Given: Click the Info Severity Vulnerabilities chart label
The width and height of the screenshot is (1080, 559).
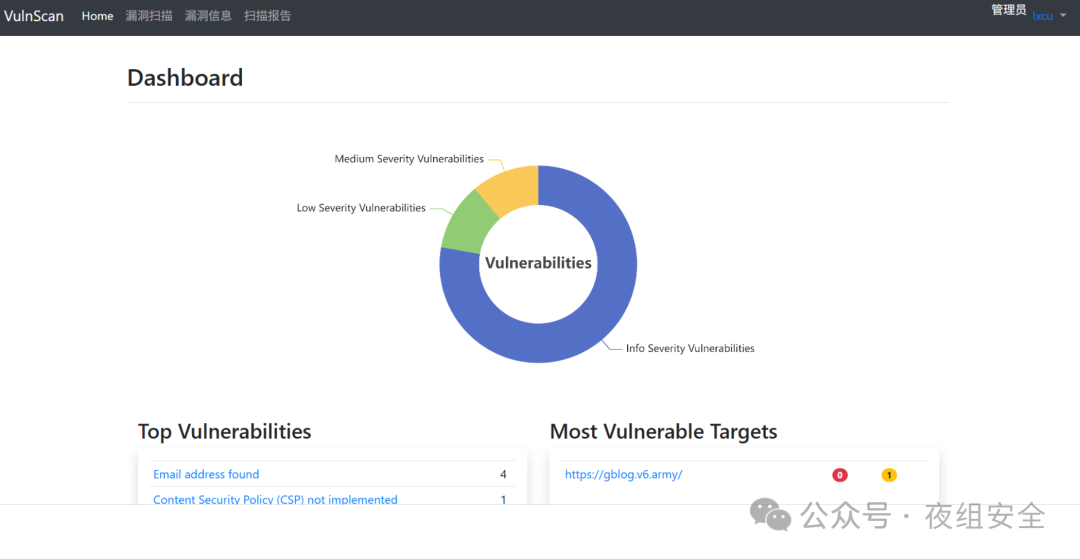Looking at the screenshot, I should pos(690,348).
